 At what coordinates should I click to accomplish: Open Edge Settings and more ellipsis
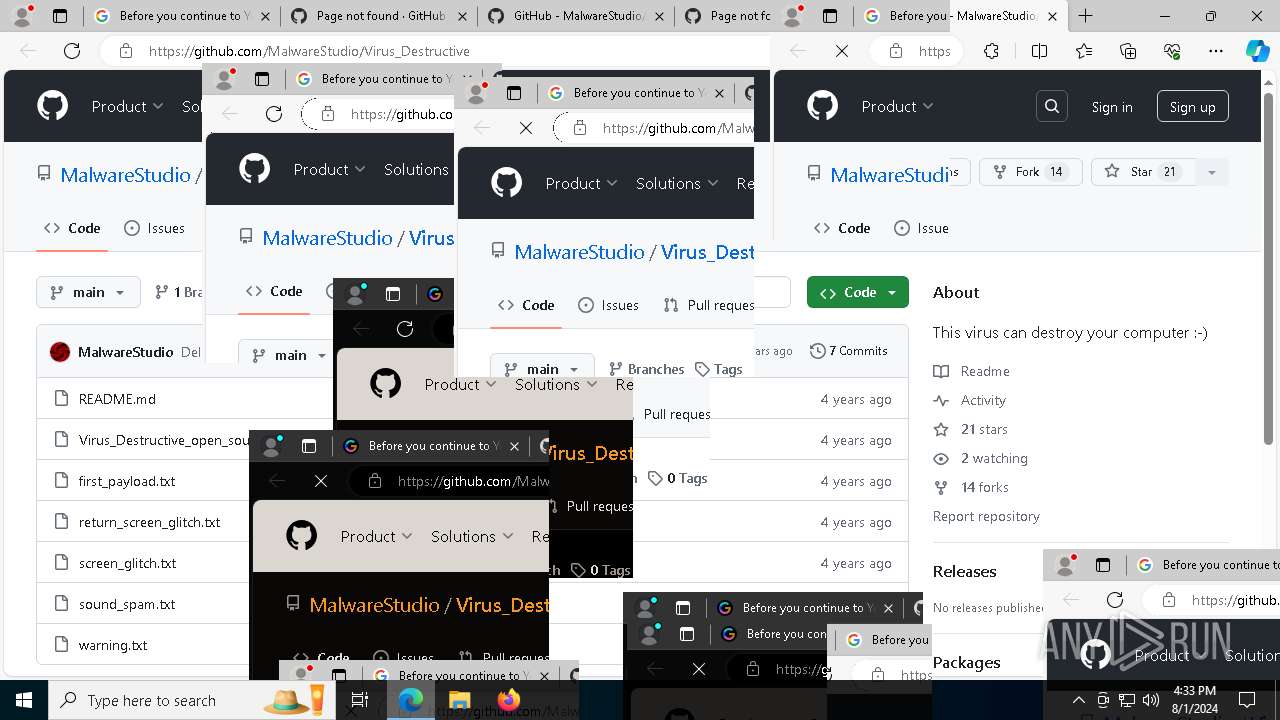coord(1216,51)
